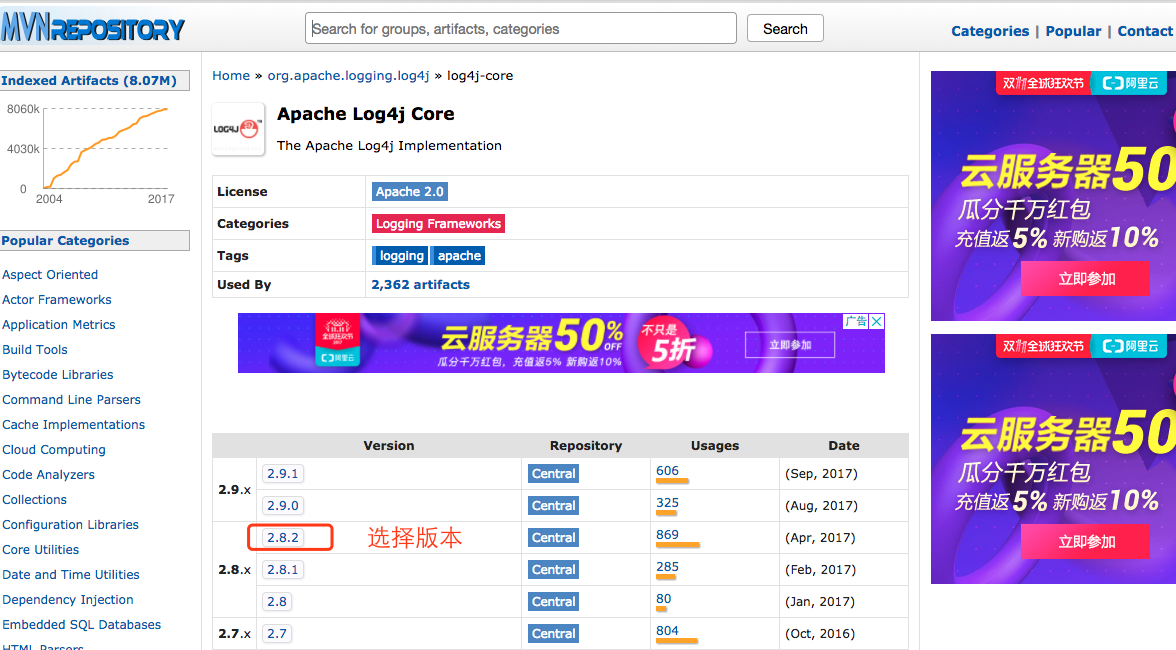Open the 285 usages link
This screenshot has height=650, width=1176.
pyautogui.click(x=668, y=567)
